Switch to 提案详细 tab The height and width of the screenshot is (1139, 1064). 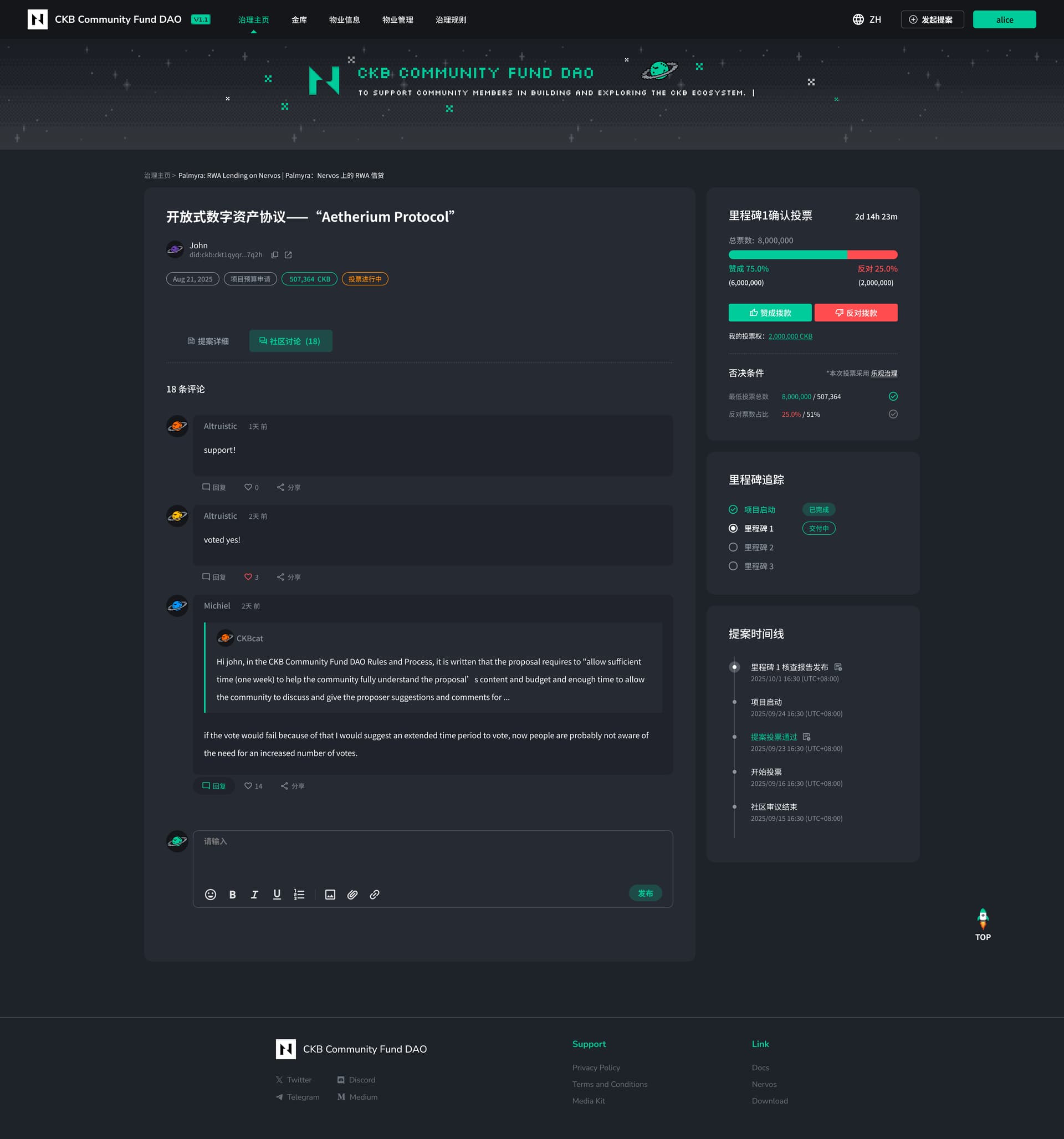pyautogui.click(x=208, y=341)
